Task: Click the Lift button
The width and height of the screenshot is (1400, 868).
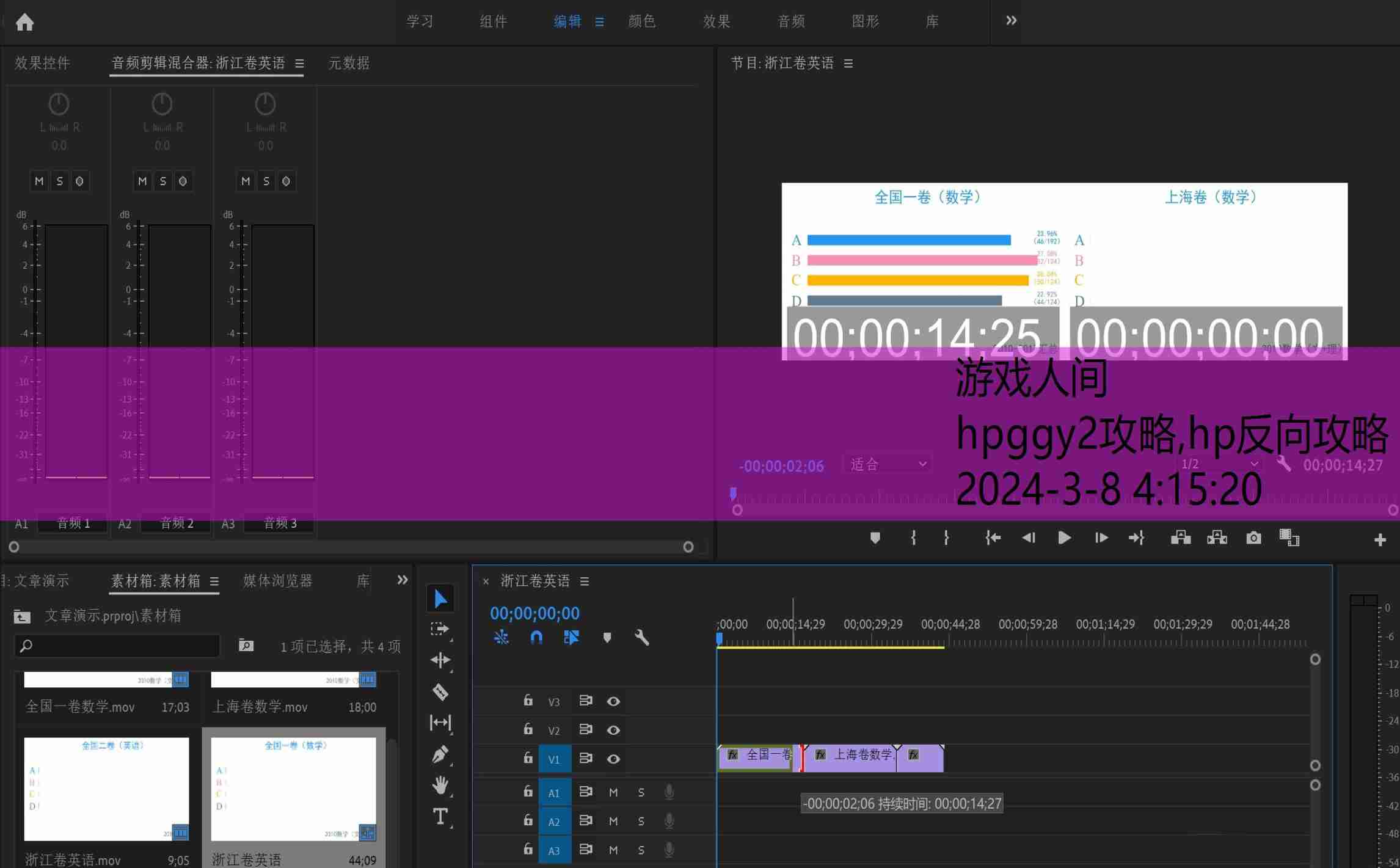Action: 1181,538
